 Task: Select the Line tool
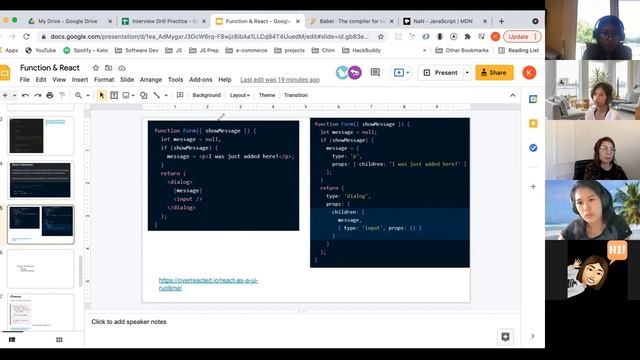click(156, 95)
